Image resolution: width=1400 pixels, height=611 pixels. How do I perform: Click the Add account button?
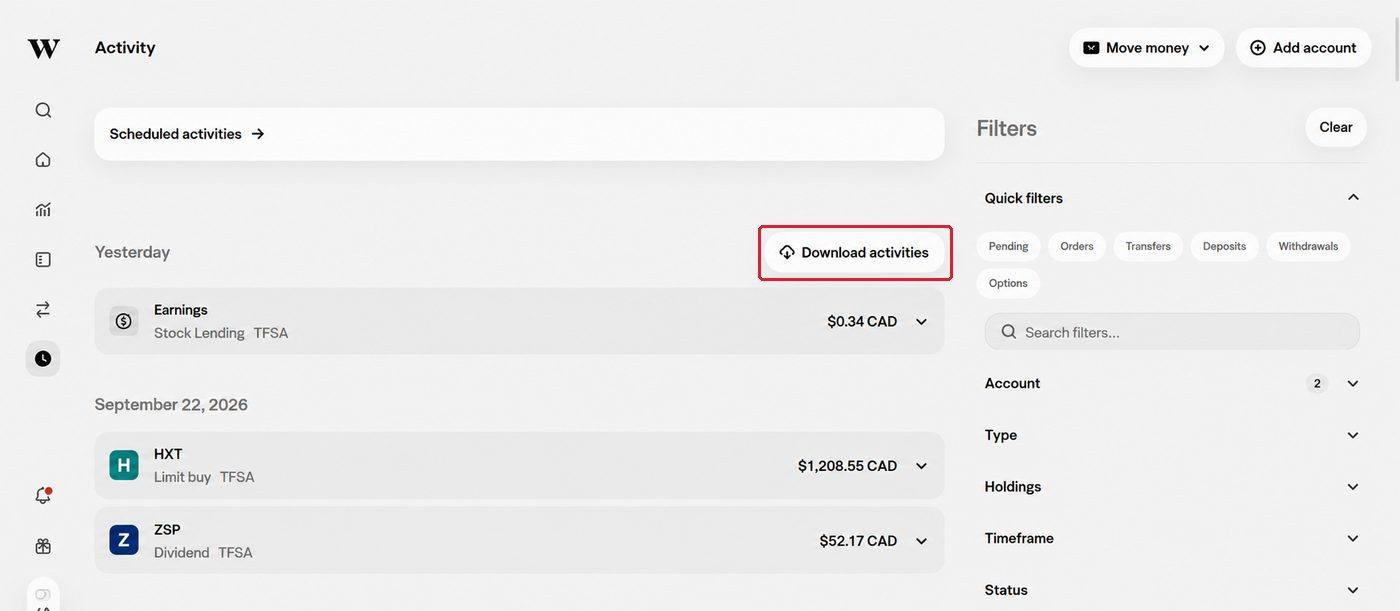(x=1303, y=48)
